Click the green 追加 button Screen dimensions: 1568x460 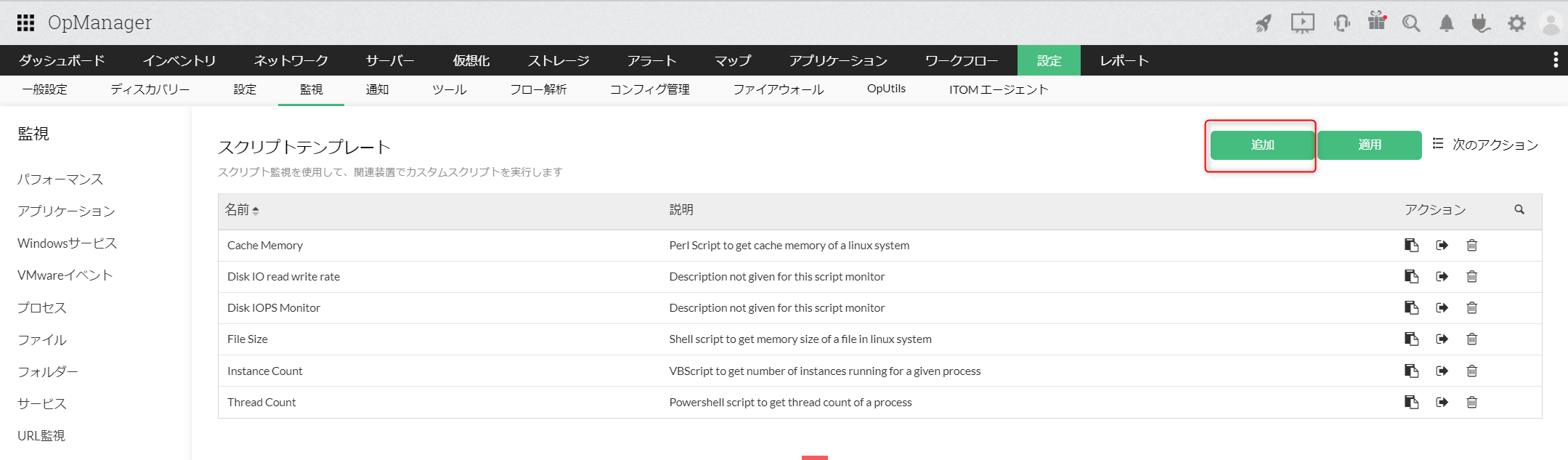1262,145
